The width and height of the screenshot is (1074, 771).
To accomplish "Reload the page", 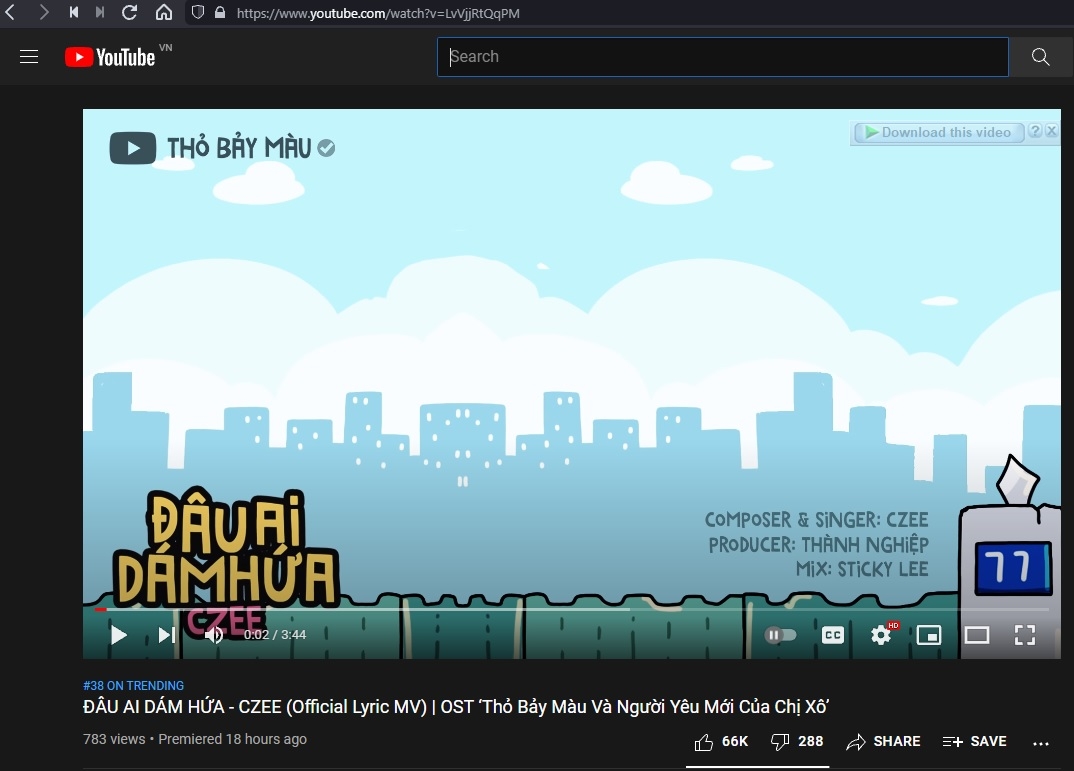I will (x=129, y=12).
